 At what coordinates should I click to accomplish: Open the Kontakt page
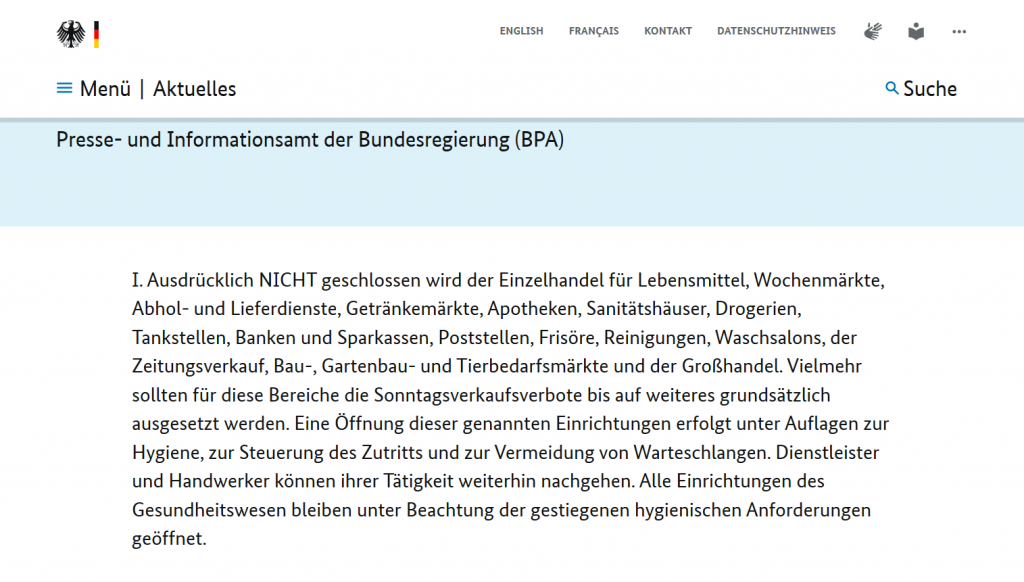pyautogui.click(x=667, y=31)
